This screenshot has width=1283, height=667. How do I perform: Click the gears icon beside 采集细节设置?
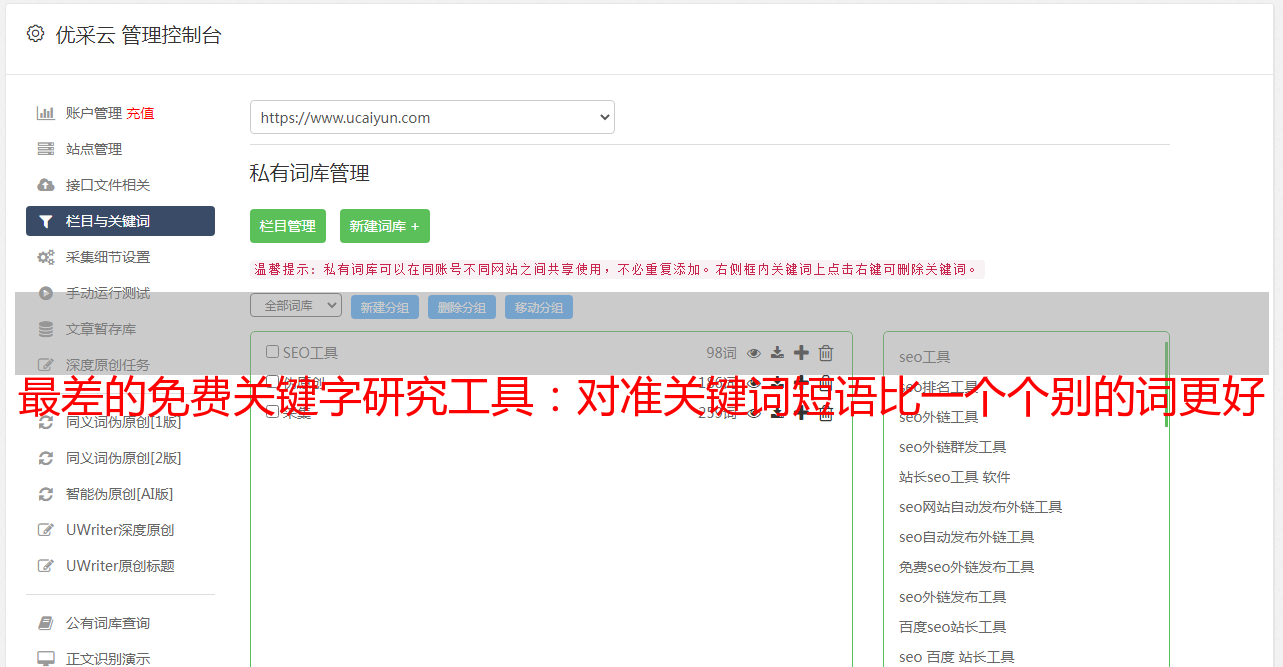[x=45, y=257]
